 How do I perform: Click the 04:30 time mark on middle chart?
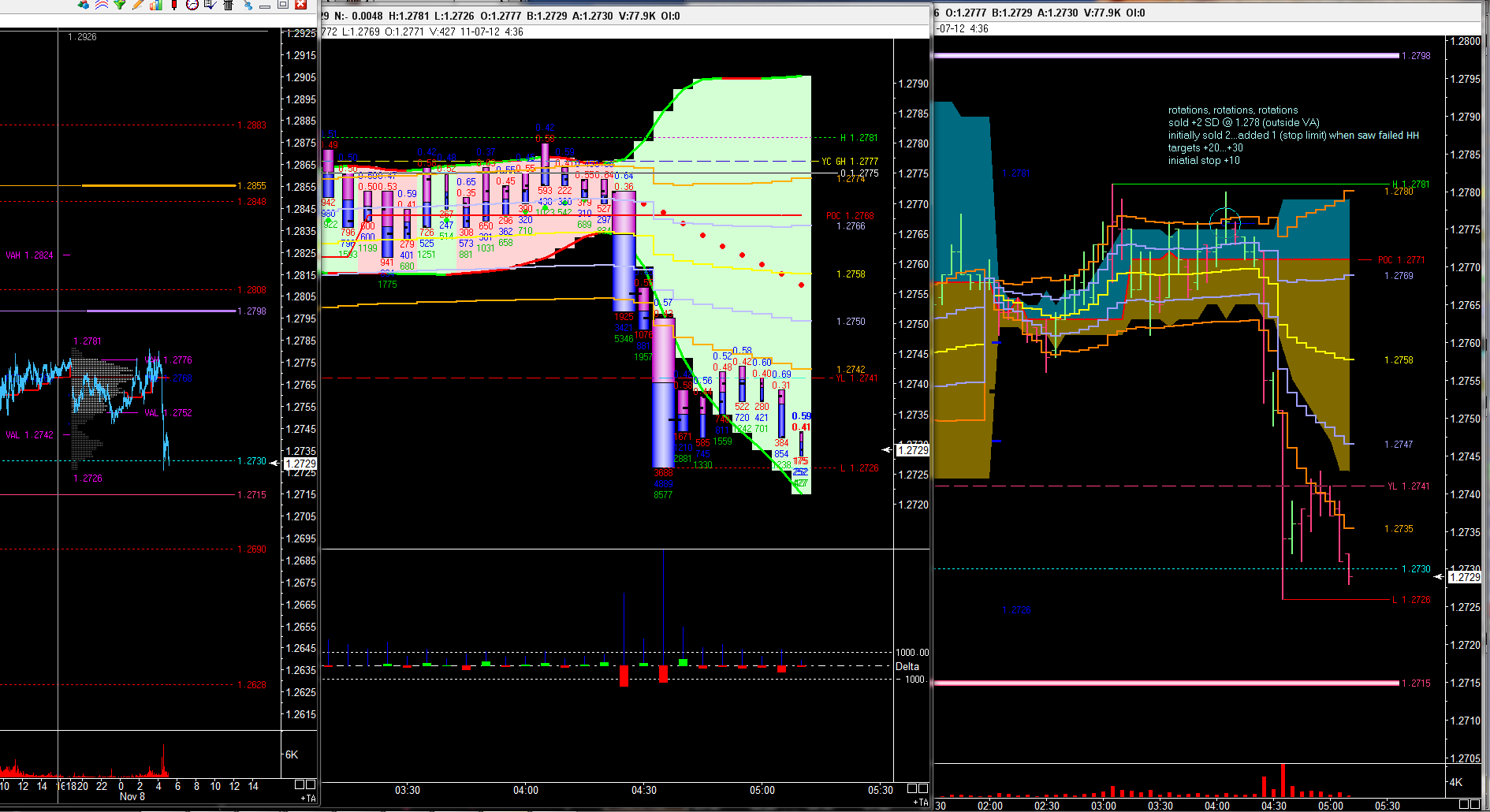pos(644,790)
